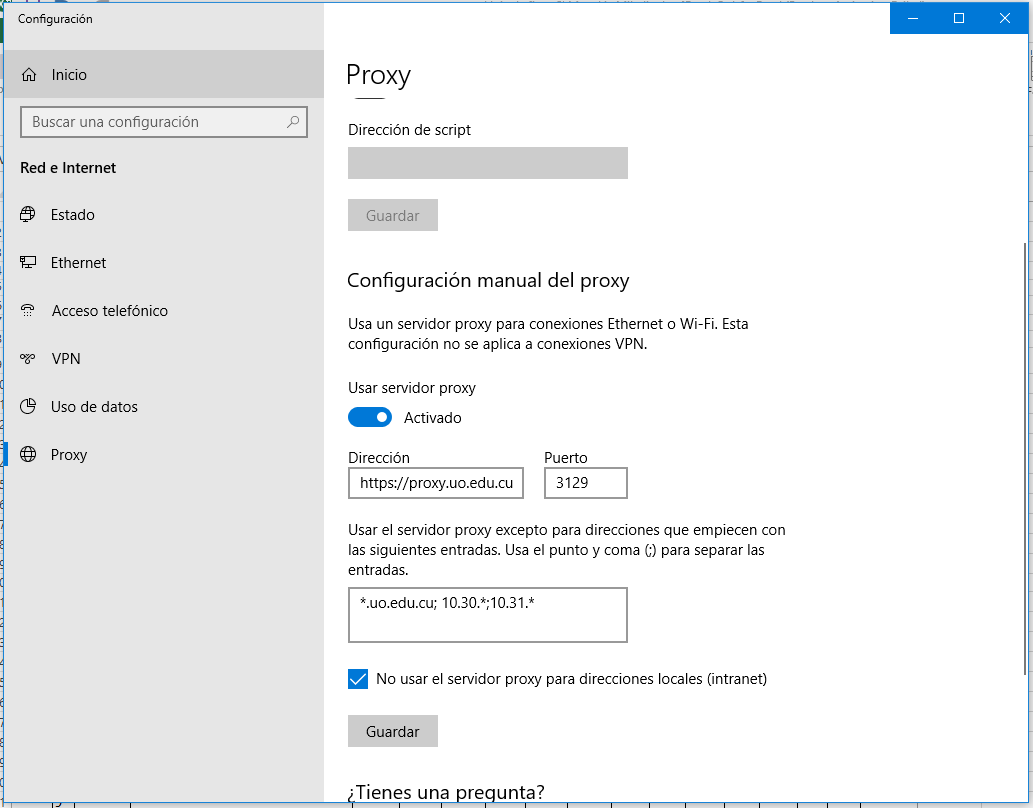Open the Ethernet settings page

pyautogui.click(x=78, y=263)
